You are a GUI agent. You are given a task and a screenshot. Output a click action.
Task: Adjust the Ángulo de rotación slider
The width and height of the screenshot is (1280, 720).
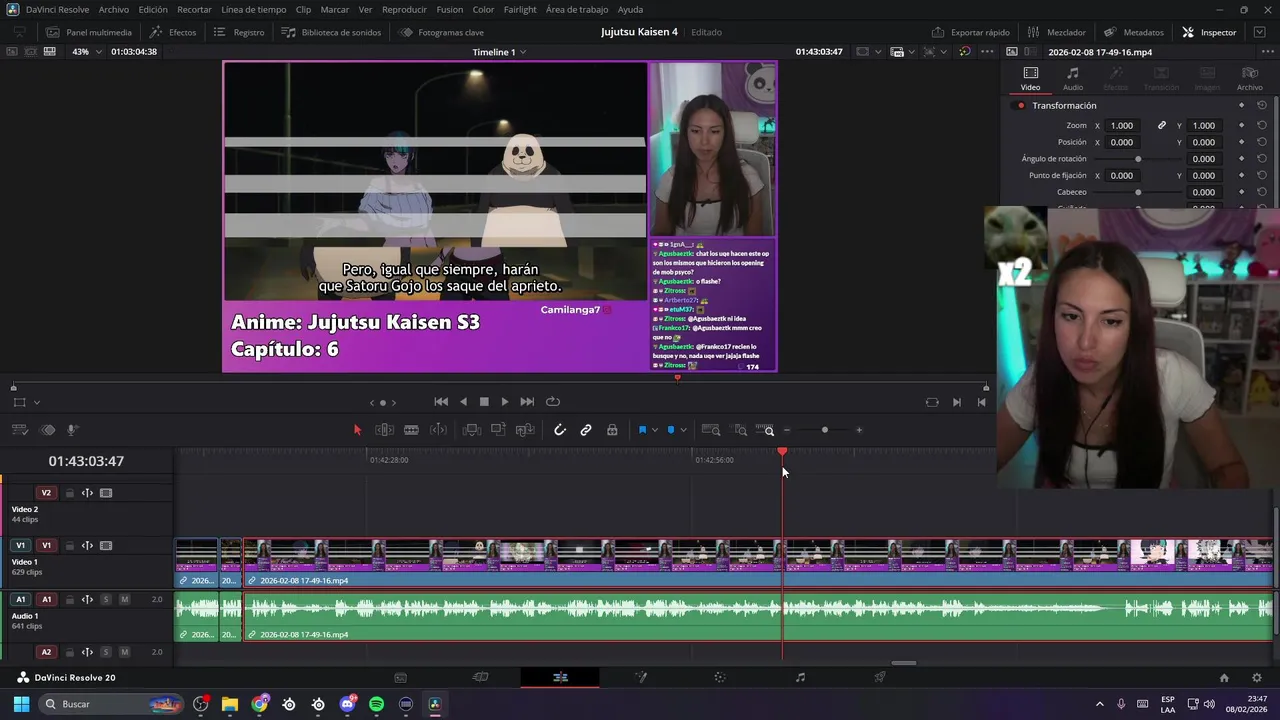[x=1138, y=159]
